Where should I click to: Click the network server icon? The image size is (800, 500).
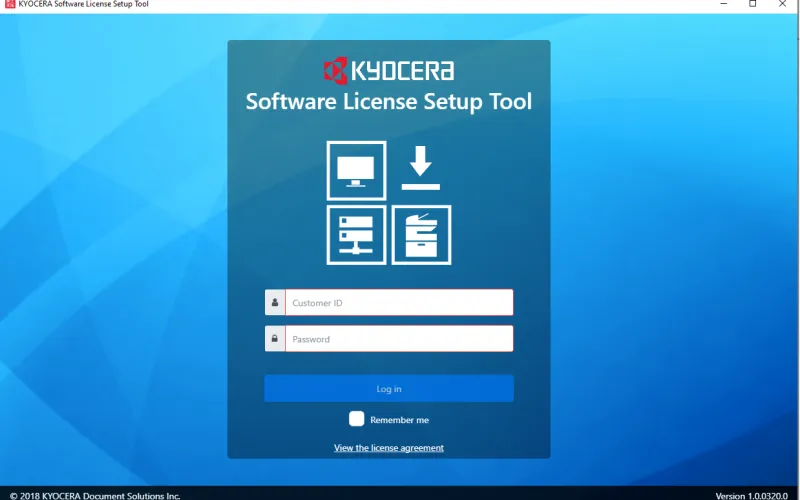[x=356, y=235]
